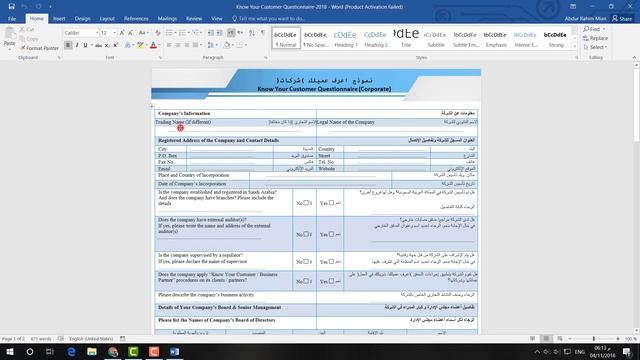Save the document from Quick Access Toolbar
Screen dimensions: 640x360
(11, 7)
